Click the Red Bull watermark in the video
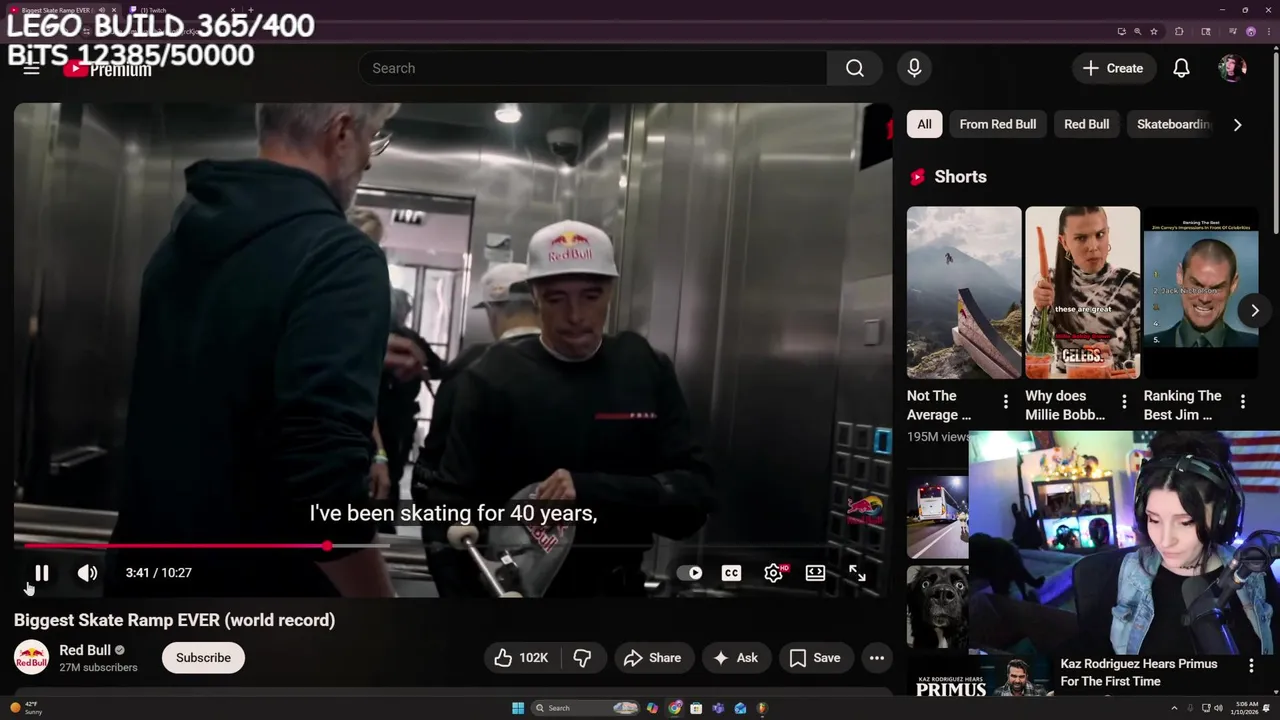This screenshot has height=720, width=1280. pyautogui.click(x=865, y=509)
